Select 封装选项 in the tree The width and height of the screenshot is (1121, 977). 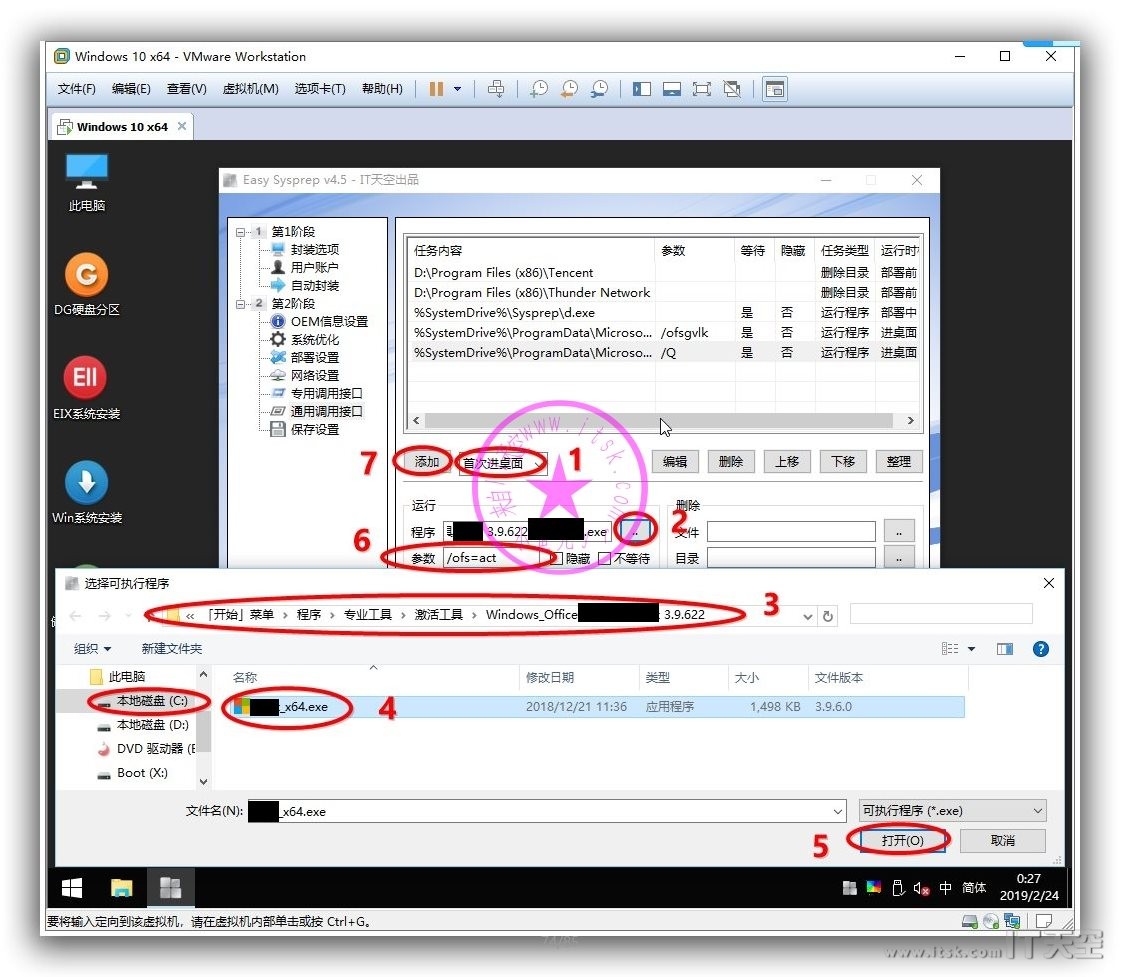(315, 249)
